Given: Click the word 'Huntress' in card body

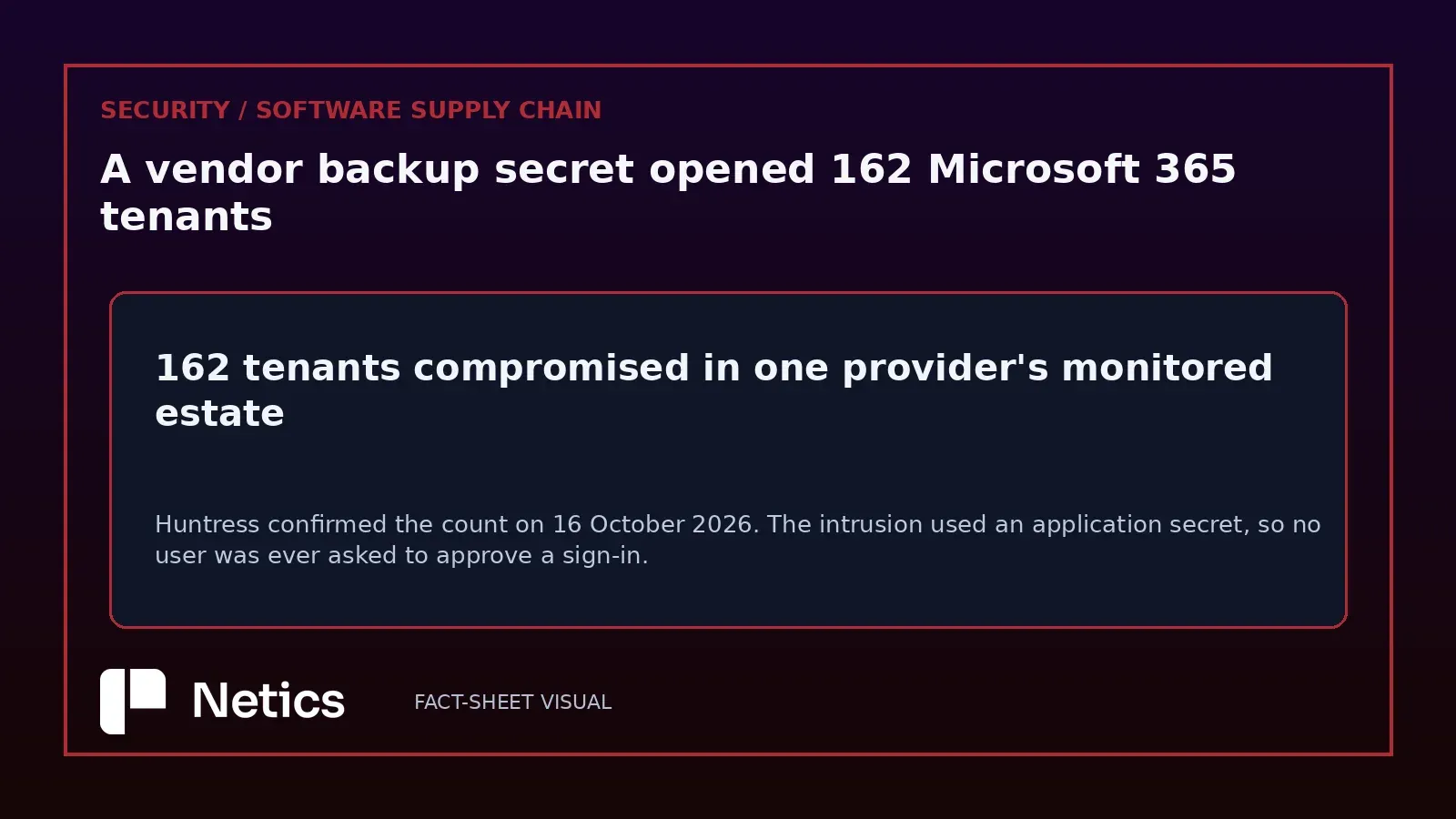Looking at the screenshot, I should point(207,524).
